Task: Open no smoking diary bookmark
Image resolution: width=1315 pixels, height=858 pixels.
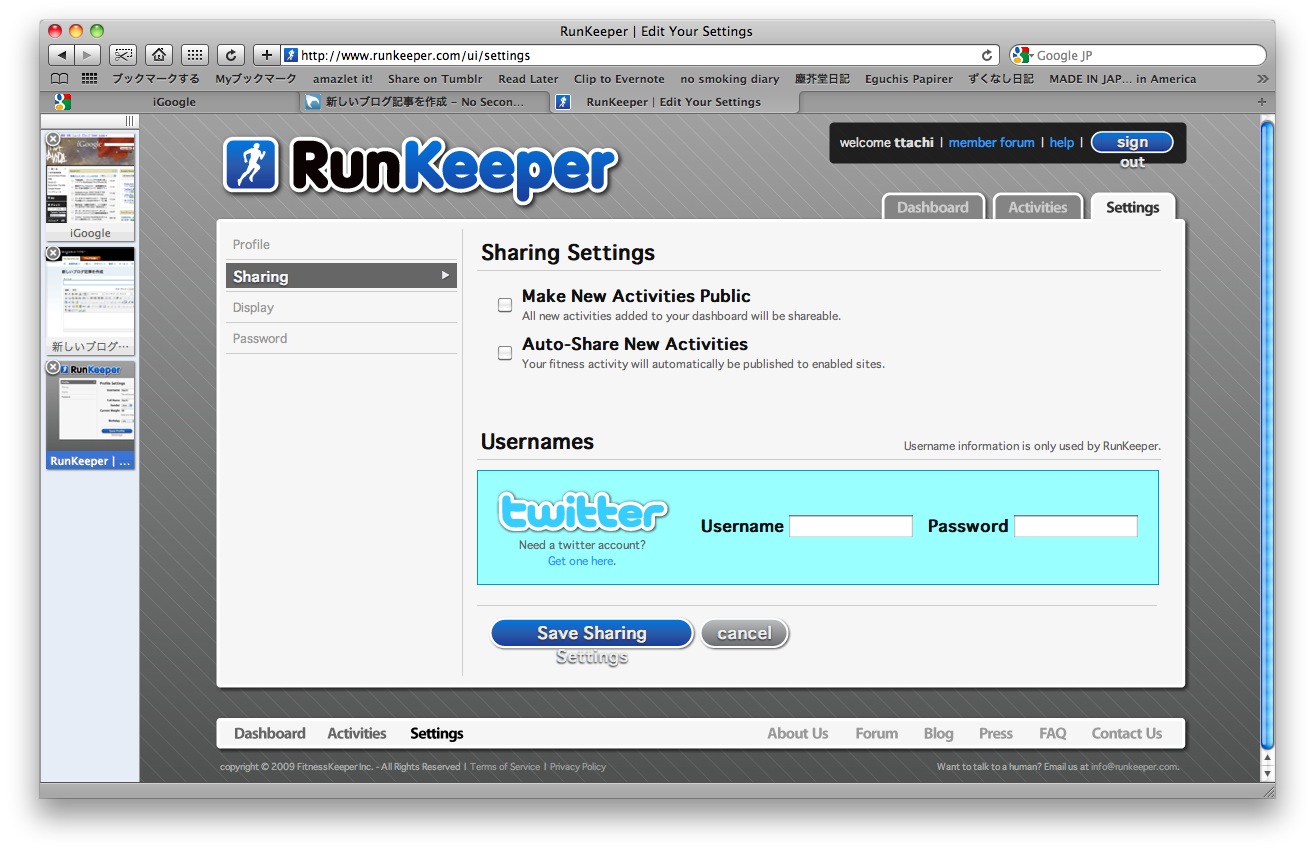Action: click(729, 79)
